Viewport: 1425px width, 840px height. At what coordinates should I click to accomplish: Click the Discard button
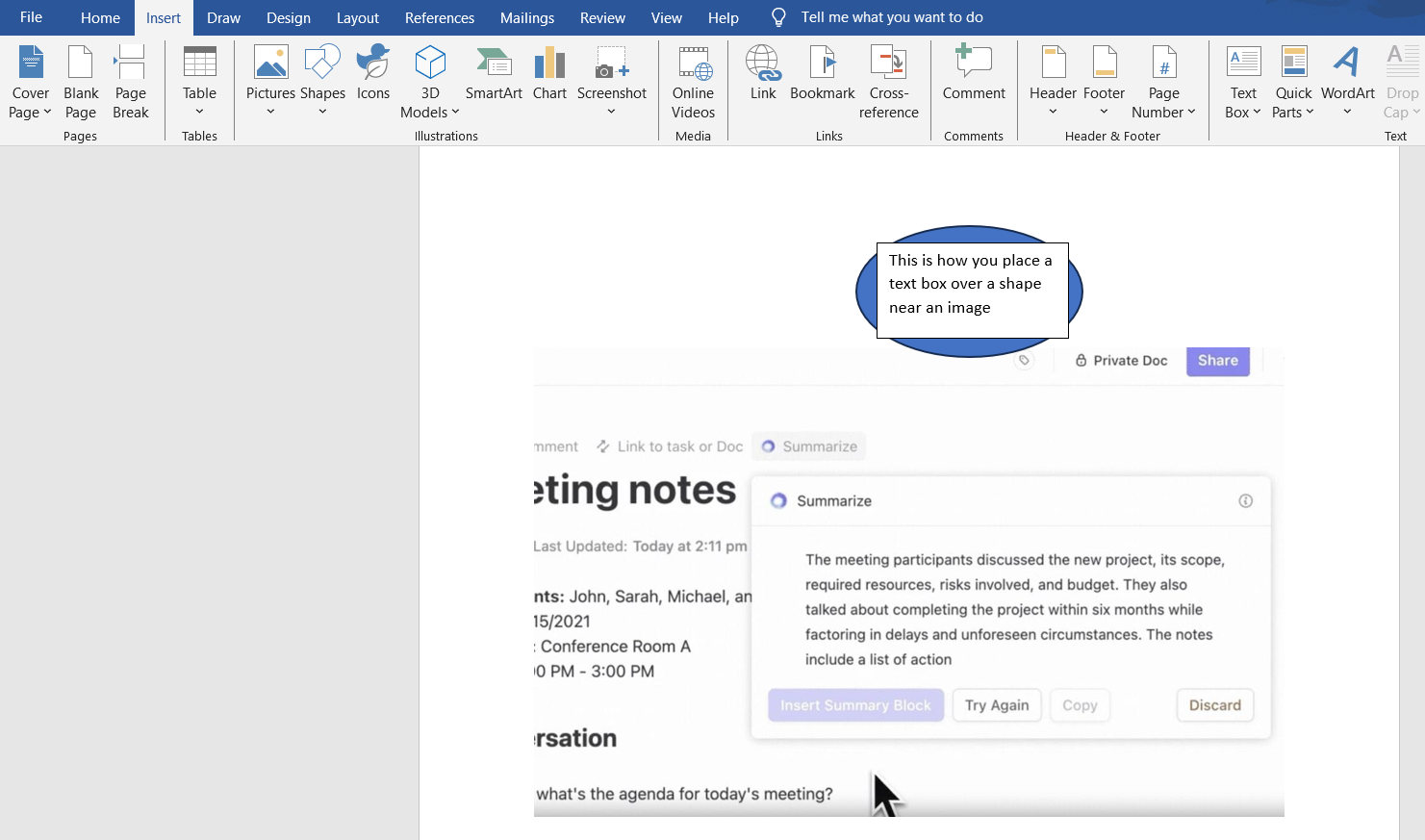coord(1214,705)
